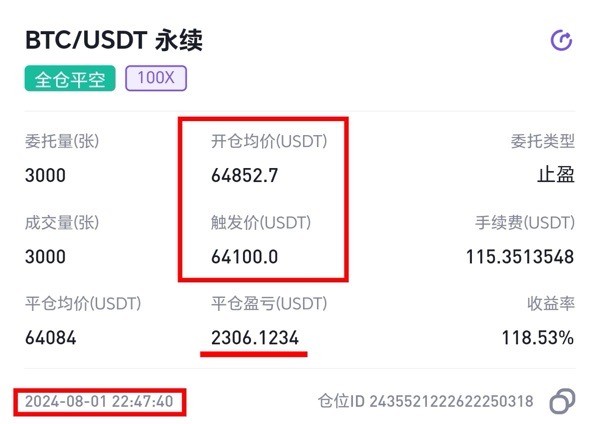Select the BTC/USDT 永续 title
The height and width of the screenshot is (424, 600).
click(114, 40)
